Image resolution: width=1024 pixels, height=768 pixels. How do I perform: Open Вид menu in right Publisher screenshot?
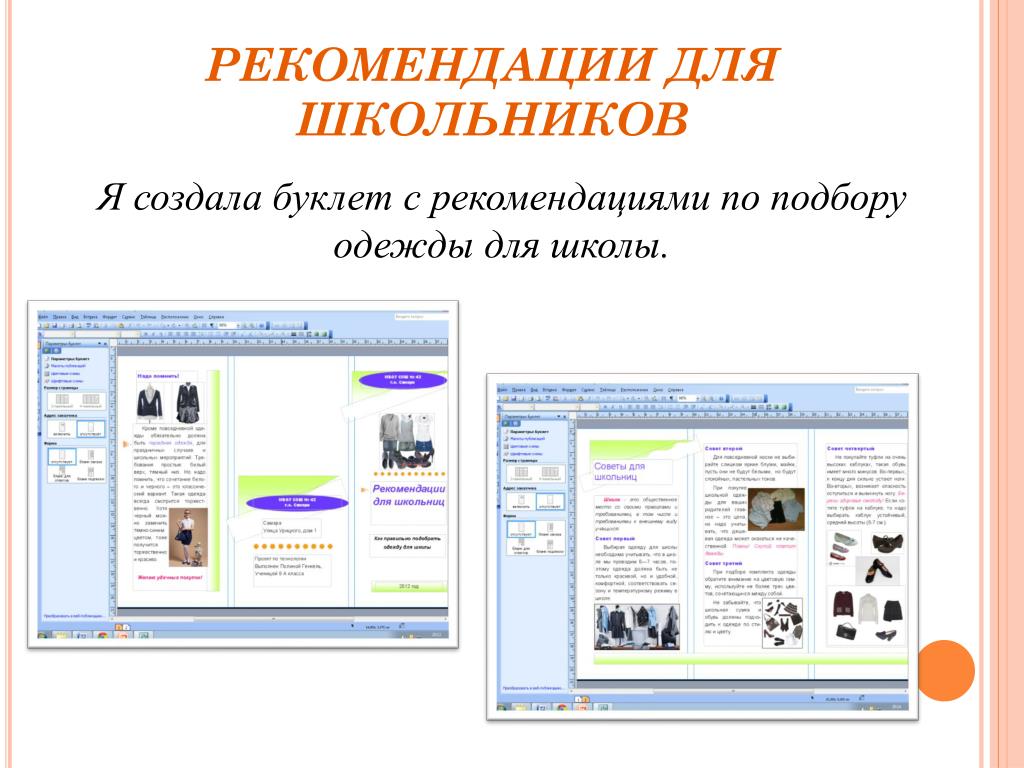point(534,390)
